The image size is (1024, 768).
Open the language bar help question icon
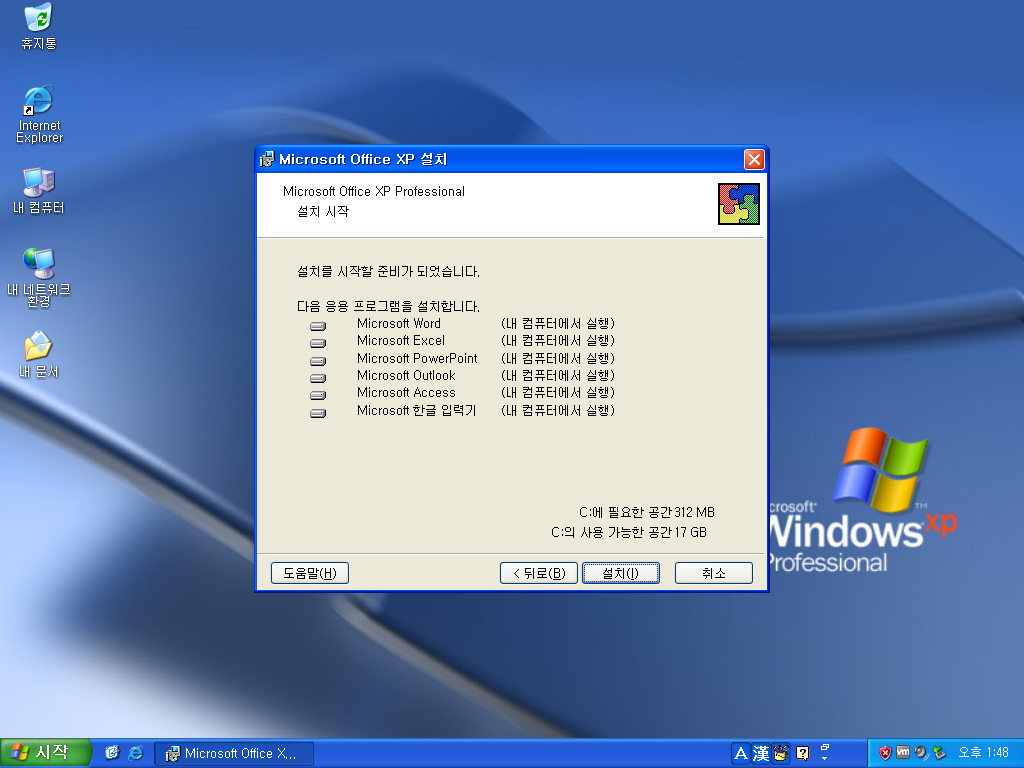[x=803, y=754]
